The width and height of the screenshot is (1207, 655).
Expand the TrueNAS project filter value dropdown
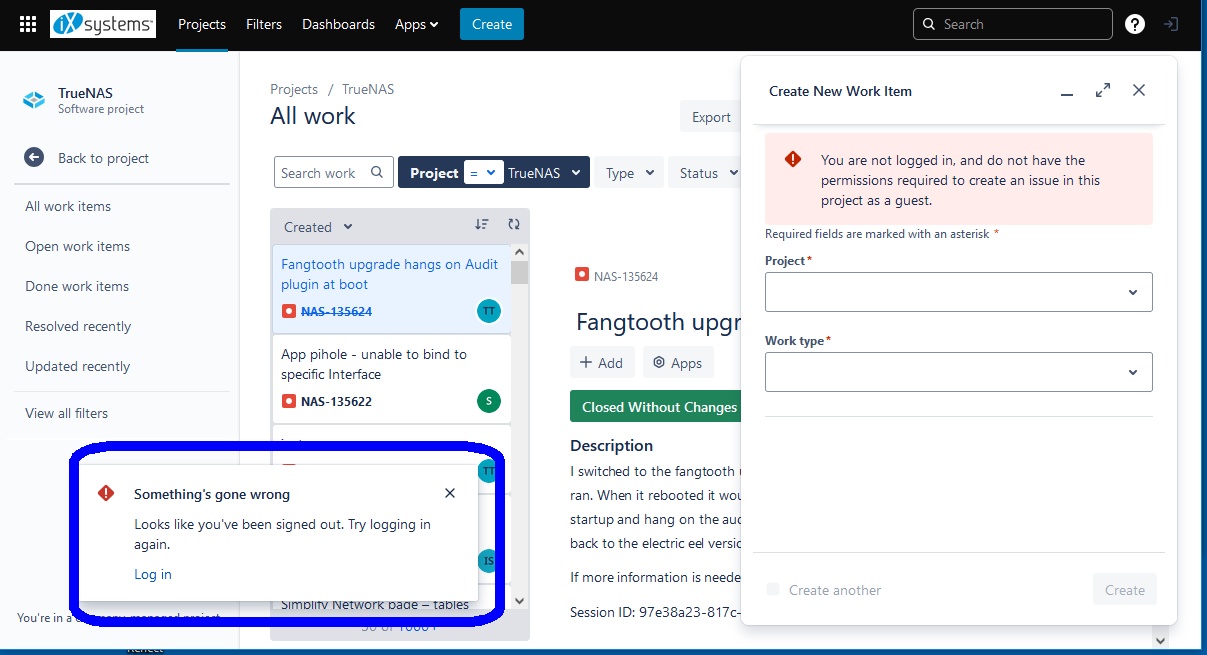click(545, 173)
